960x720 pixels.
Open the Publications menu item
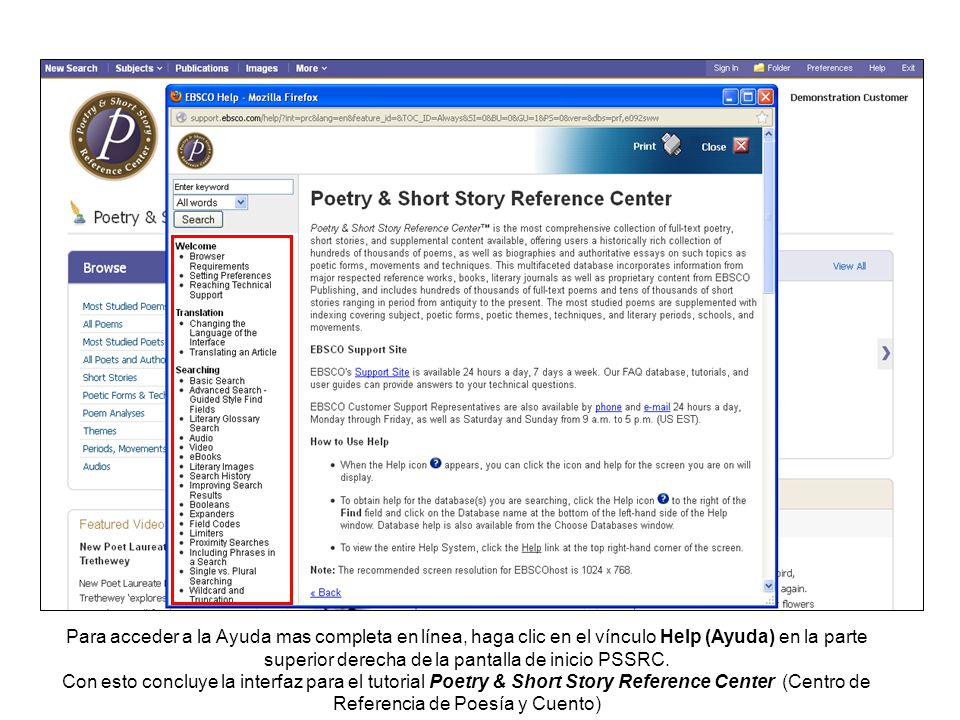click(201, 69)
